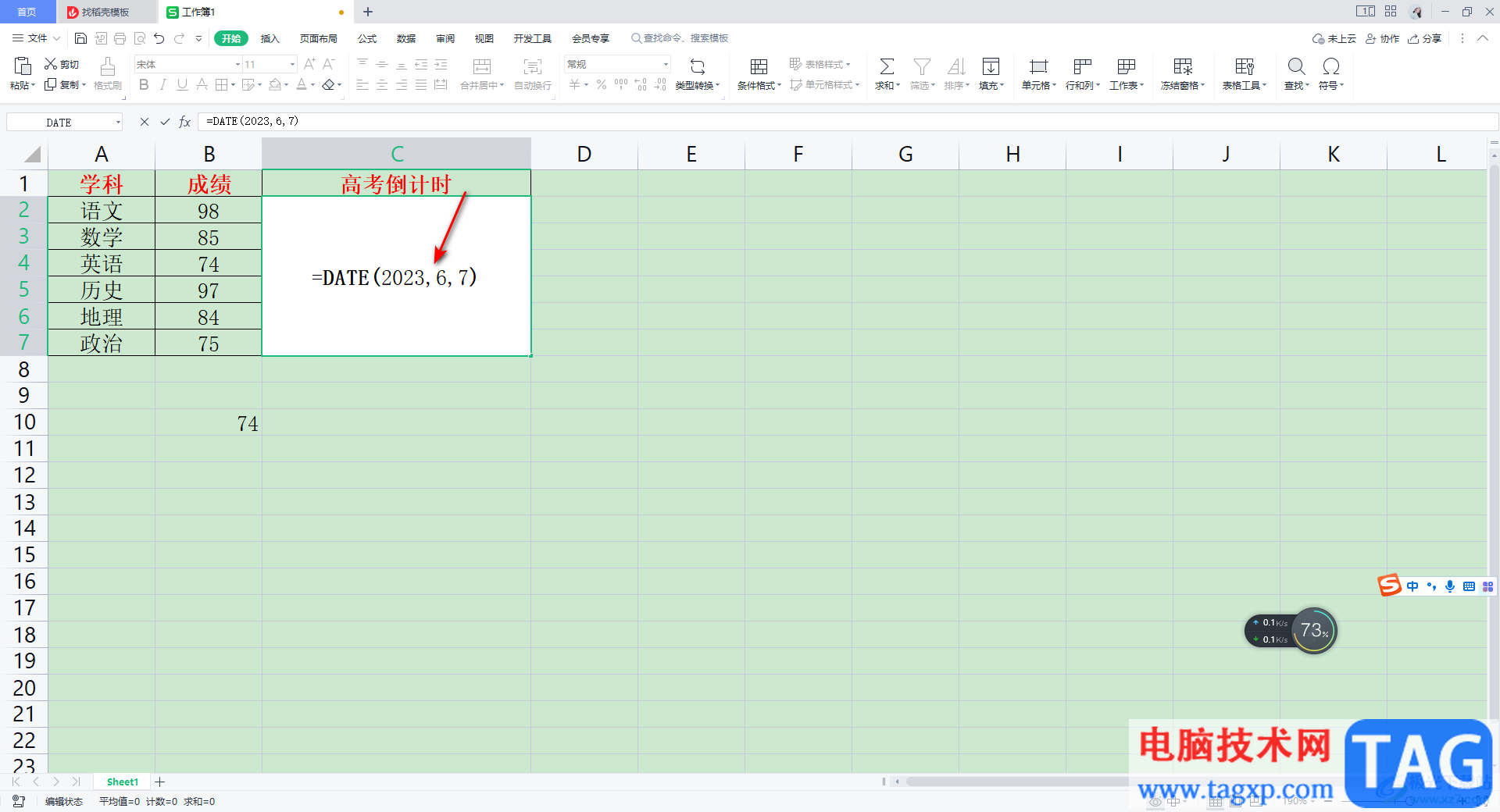Toggle align left
Viewport: 1500px width, 812px height.
[362, 84]
